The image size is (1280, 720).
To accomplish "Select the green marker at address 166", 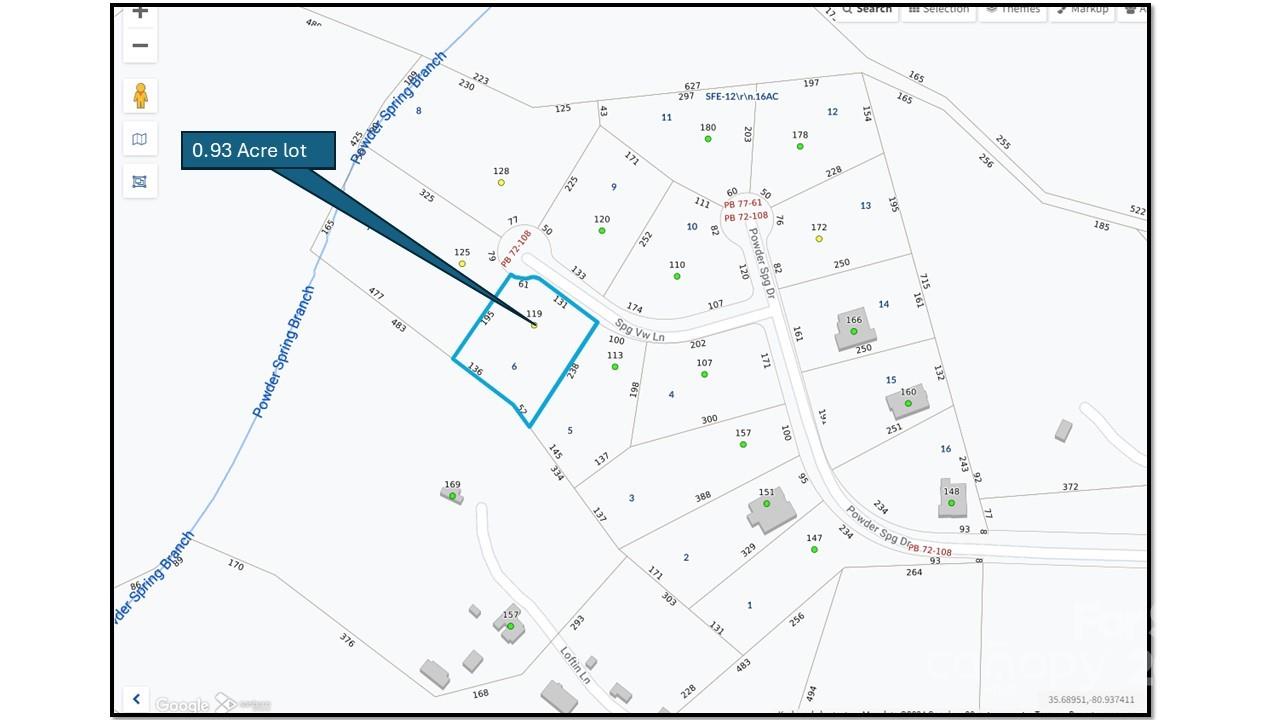I will (x=854, y=331).
